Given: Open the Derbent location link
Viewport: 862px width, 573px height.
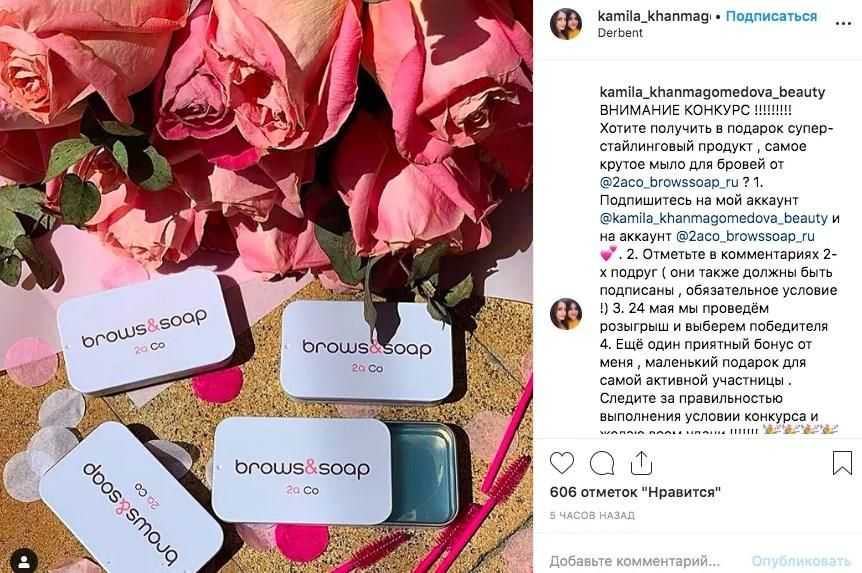Looking at the screenshot, I should coord(620,33).
